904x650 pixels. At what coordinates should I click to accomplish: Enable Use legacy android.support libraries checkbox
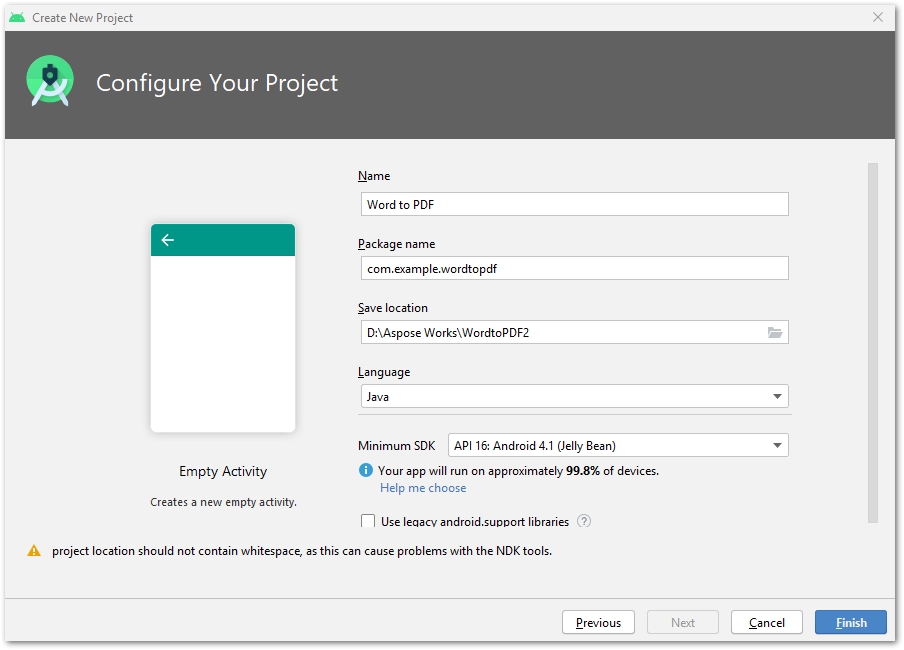click(x=368, y=521)
